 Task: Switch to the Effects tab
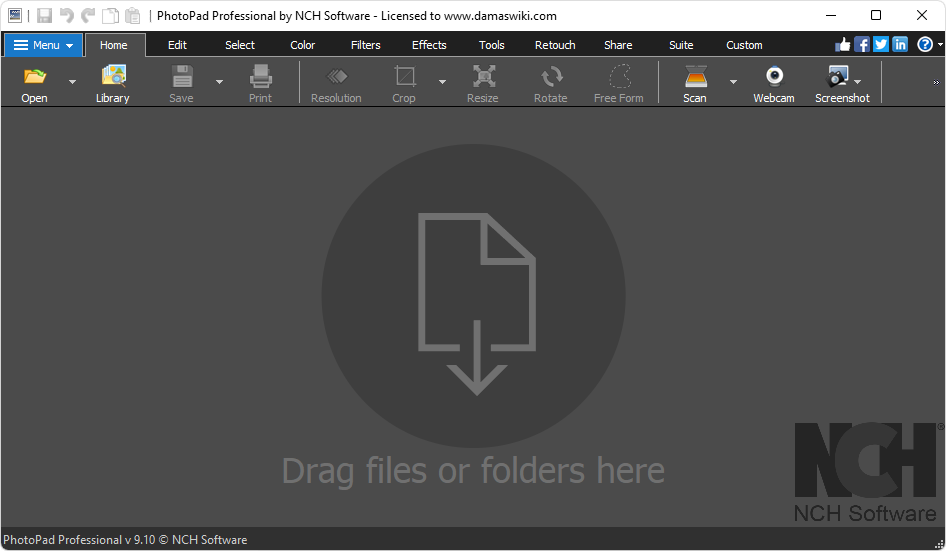pyautogui.click(x=430, y=45)
